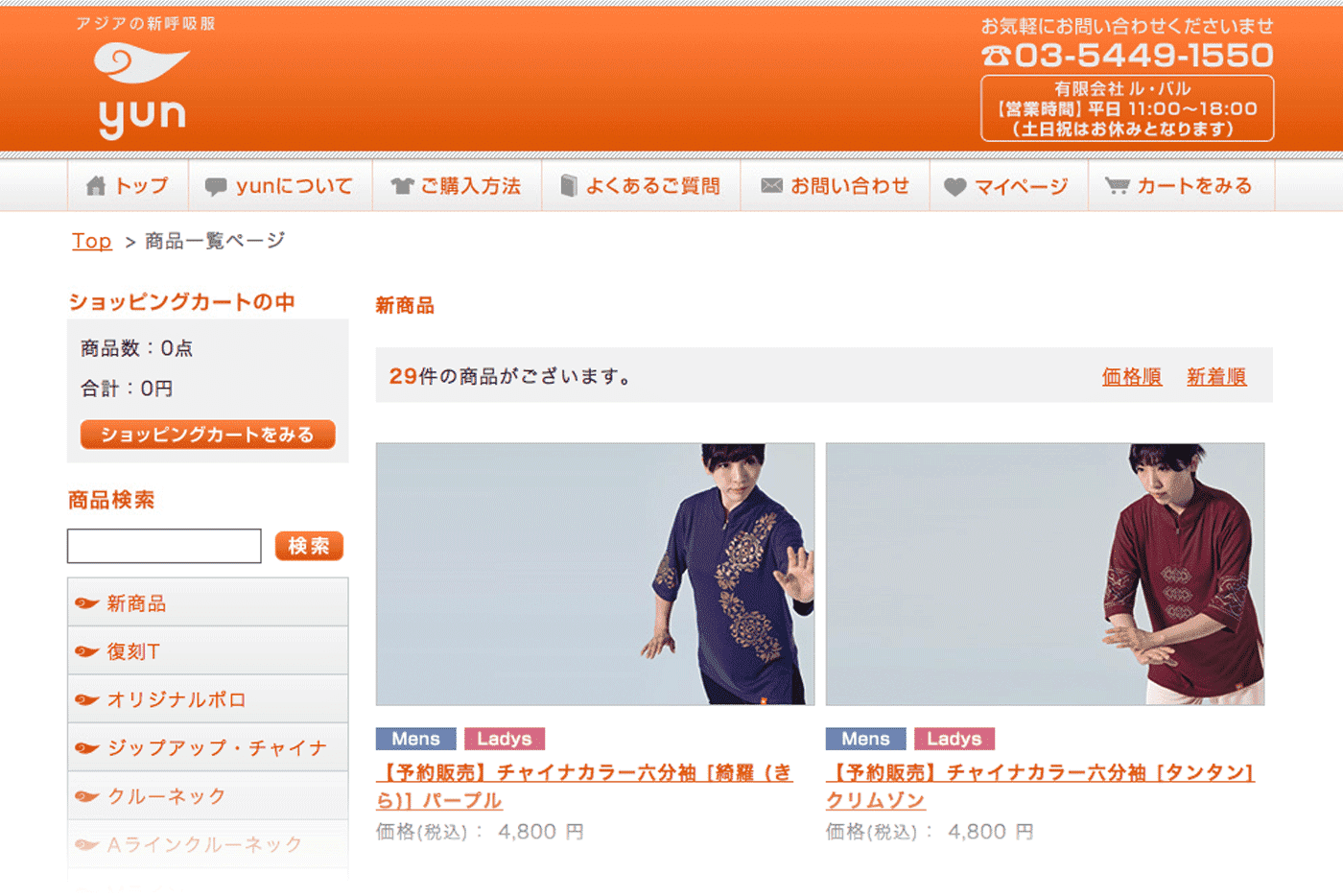Sort products by 価格順

coord(1131,377)
